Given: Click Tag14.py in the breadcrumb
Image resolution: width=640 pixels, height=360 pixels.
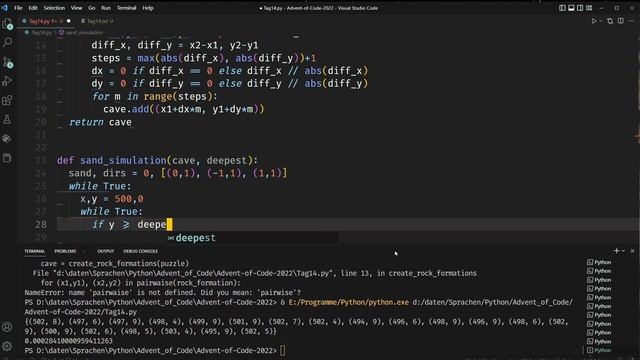Looking at the screenshot, I should (x=42, y=32).
